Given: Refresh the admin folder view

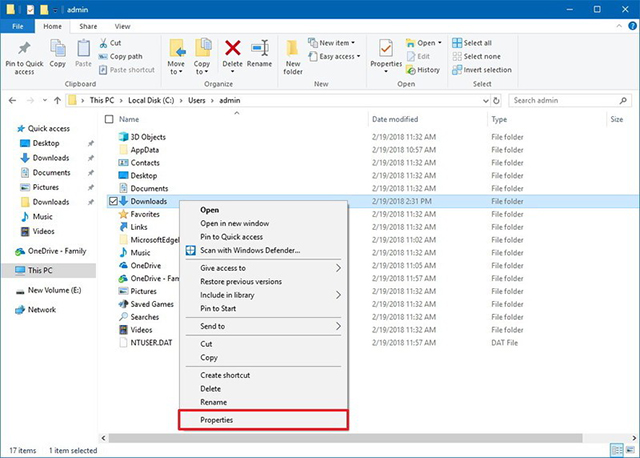Looking at the screenshot, I should point(496,100).
